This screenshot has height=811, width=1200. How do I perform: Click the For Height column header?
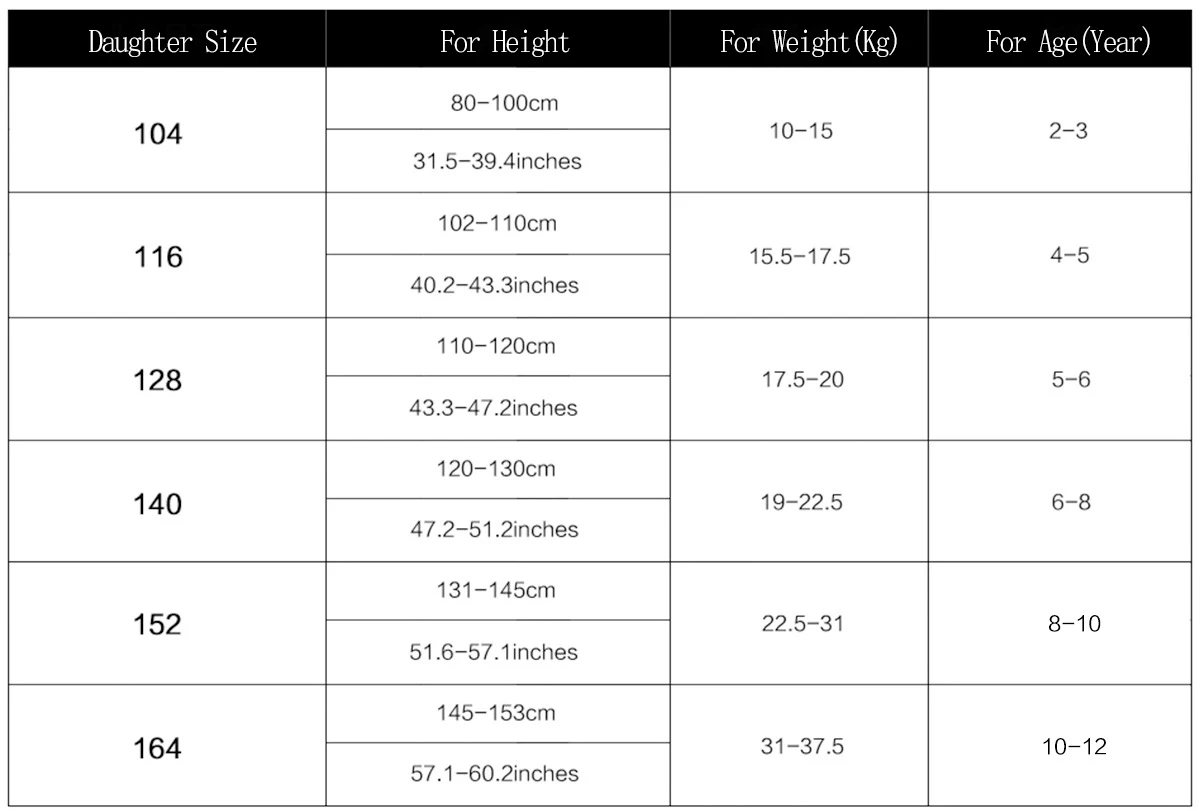pos(505,42)
